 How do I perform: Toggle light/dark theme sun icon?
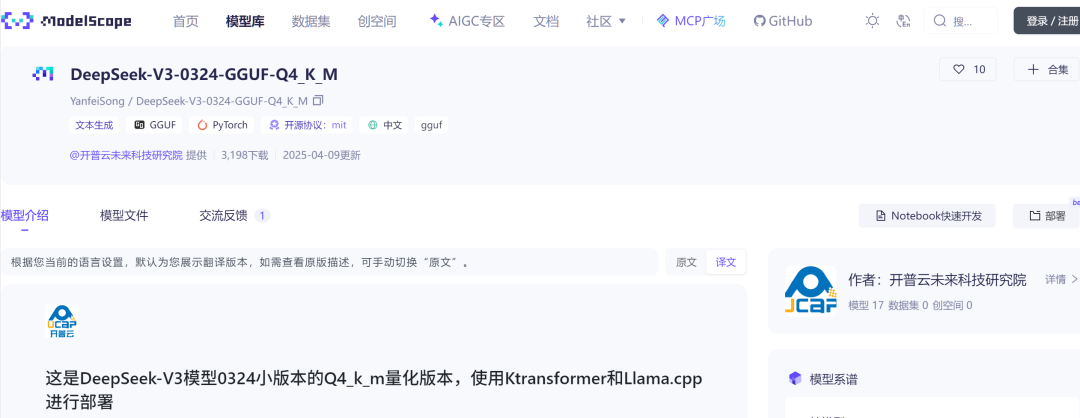pos(872,21)
